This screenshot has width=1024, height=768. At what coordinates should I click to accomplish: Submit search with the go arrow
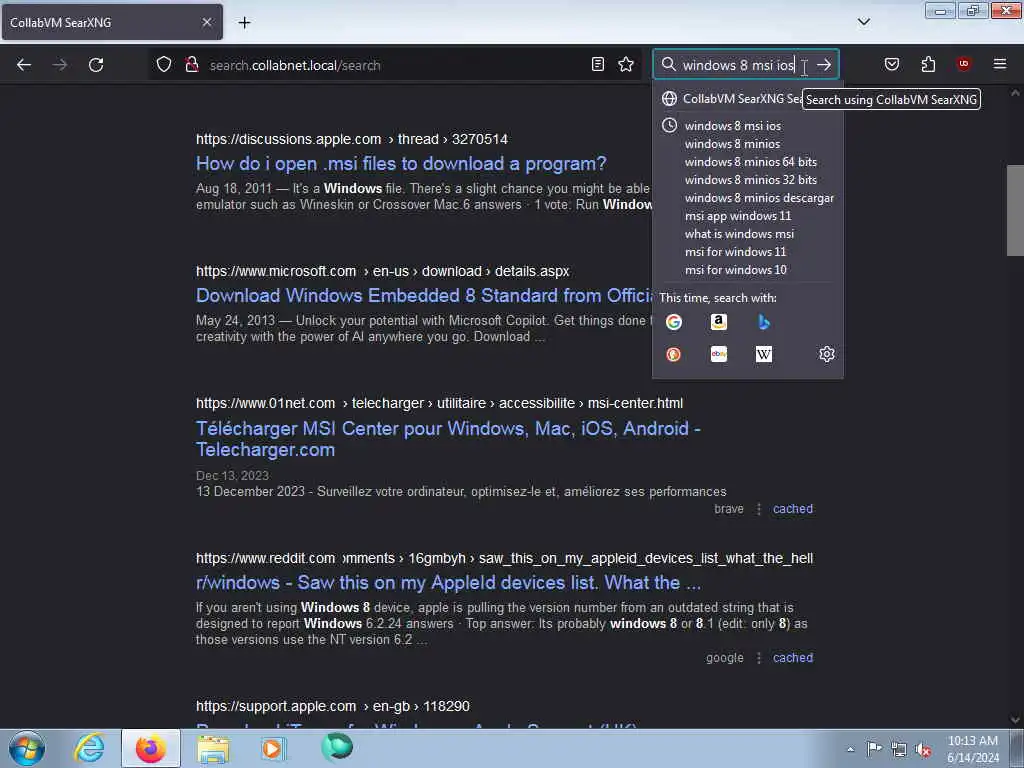824,64
